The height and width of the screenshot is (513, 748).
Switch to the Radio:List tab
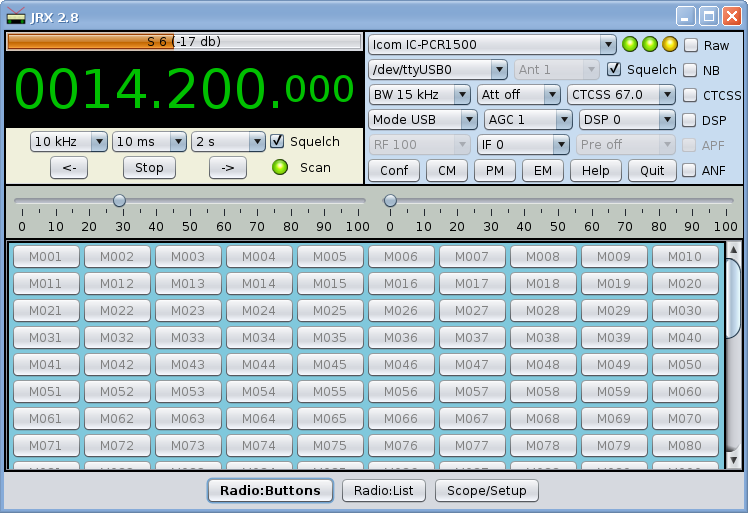pos(384,490)
